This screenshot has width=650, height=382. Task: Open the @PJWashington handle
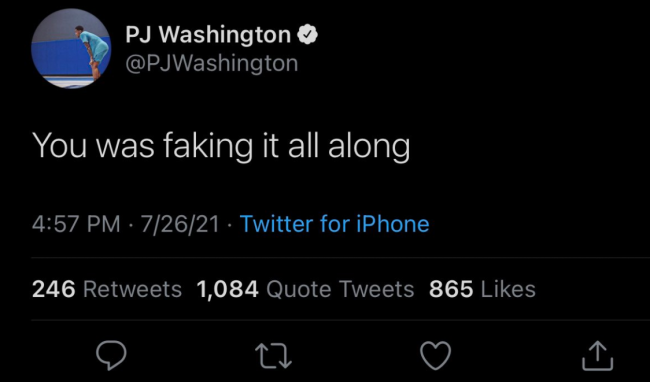click(x=211, y=64)
